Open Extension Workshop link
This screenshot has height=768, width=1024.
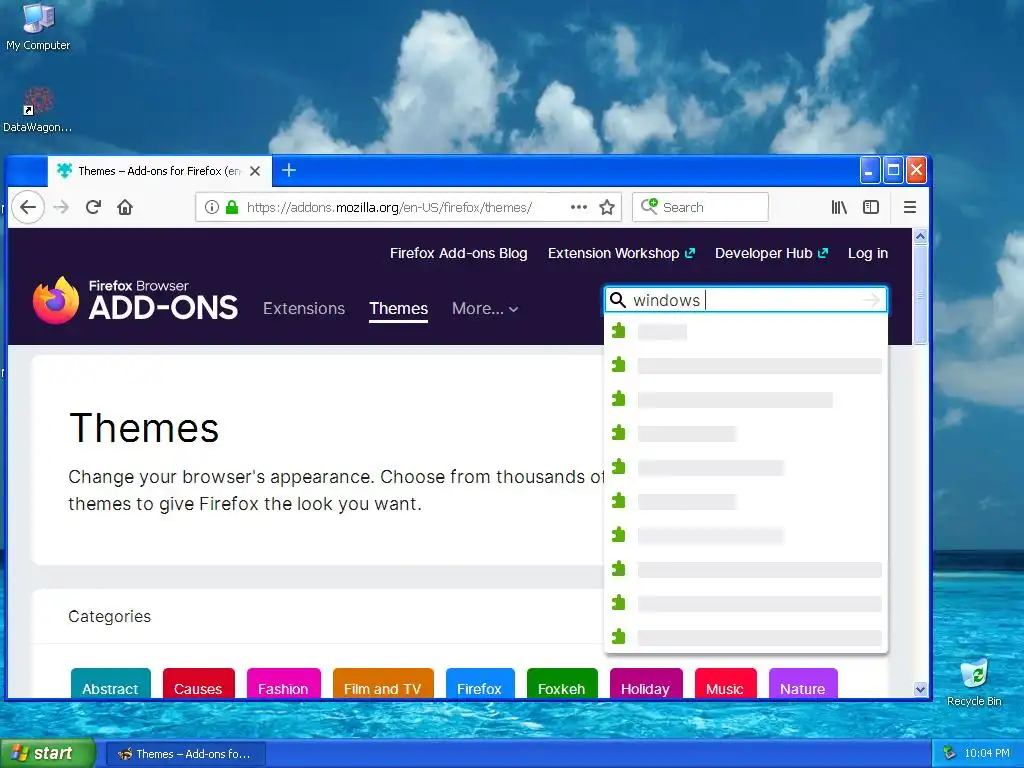click(621, 253)
